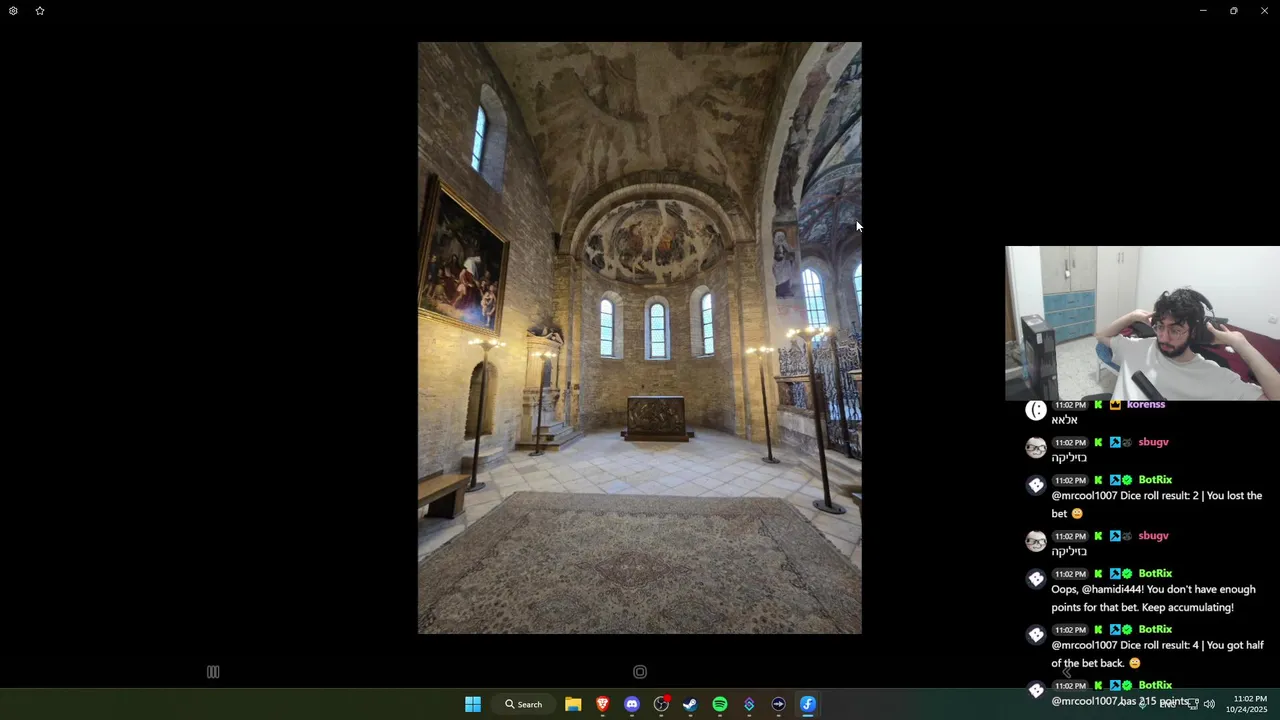
Task: Click the first sbugv username in chat
Action: point(1153,442)
